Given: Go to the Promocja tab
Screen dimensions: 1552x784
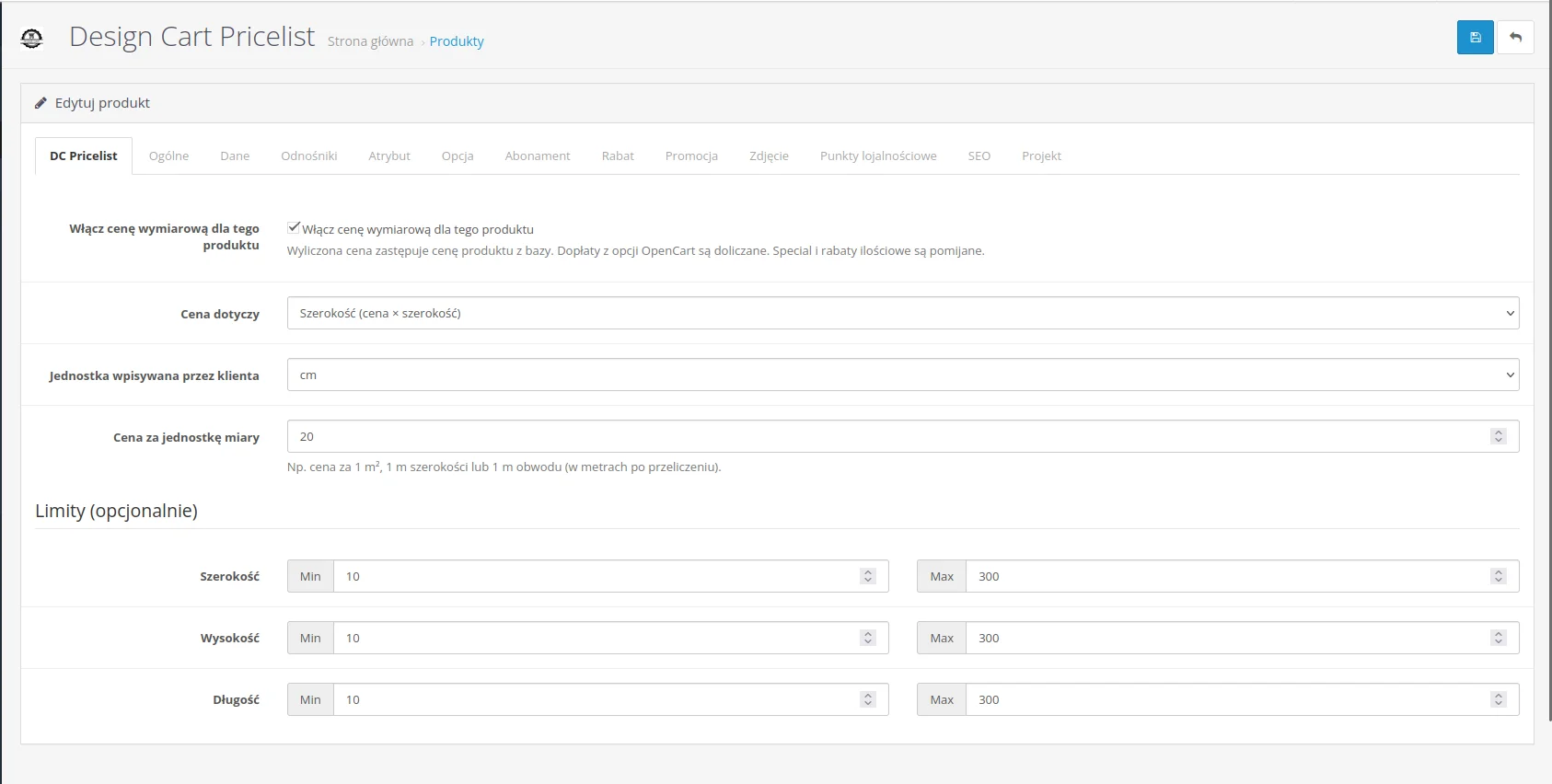Looking at the screenshot, I should tap(691, 156).
